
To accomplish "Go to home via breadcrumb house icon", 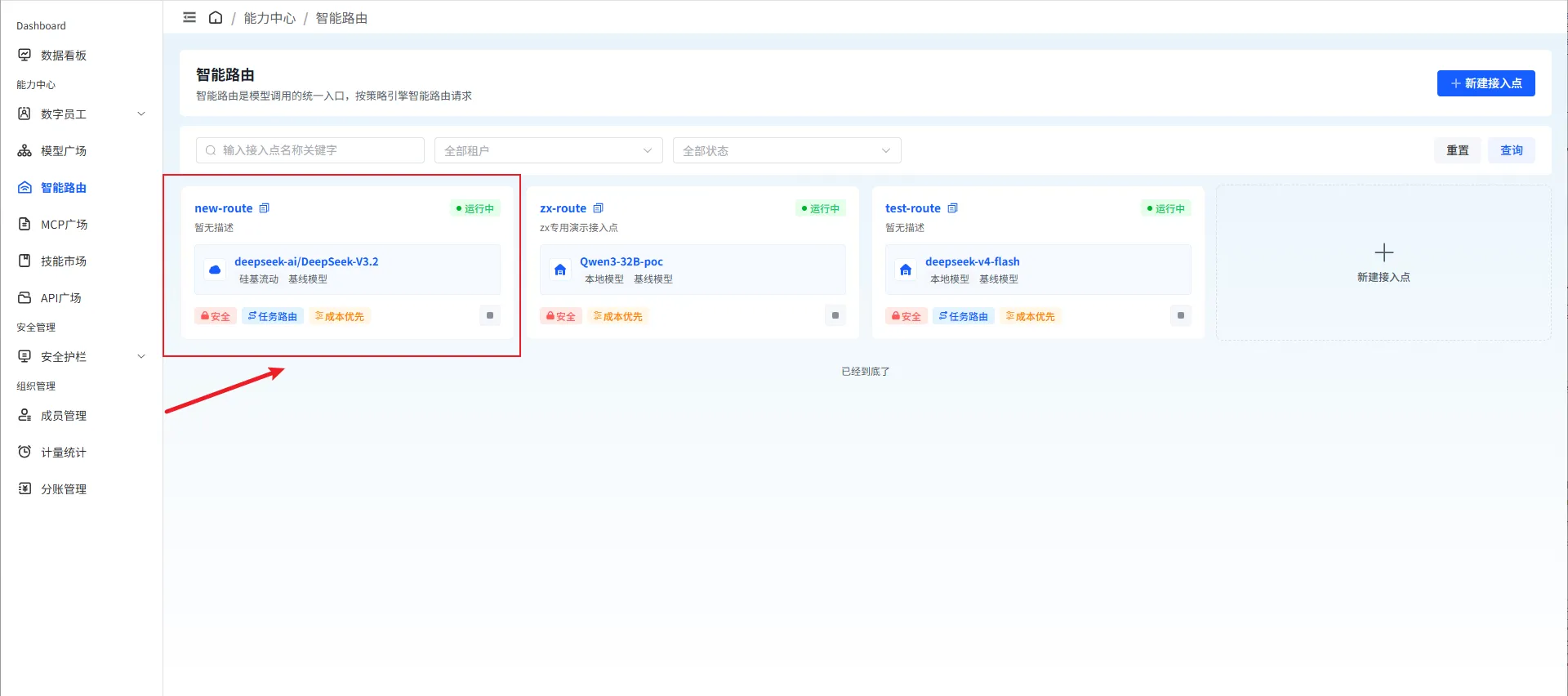I will 216,17.
